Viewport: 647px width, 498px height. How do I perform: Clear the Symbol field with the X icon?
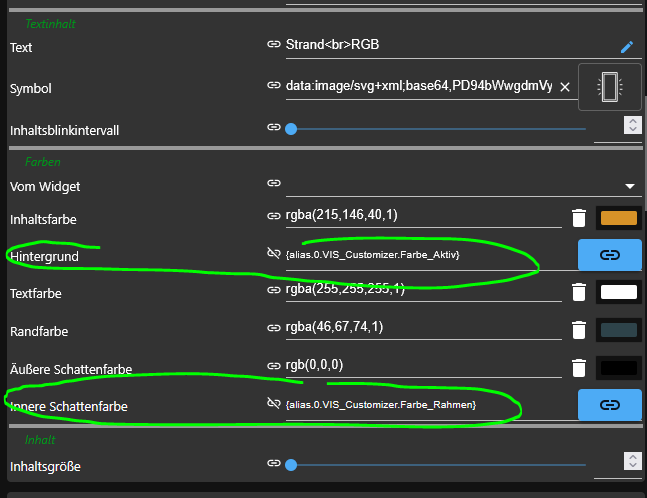tap(564, 87)
